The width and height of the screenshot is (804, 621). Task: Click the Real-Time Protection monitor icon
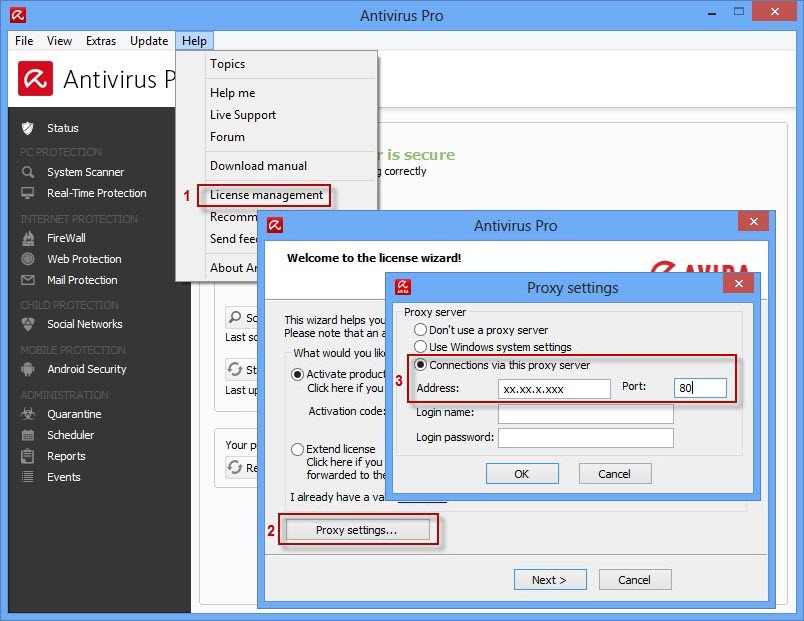point(28,193)
